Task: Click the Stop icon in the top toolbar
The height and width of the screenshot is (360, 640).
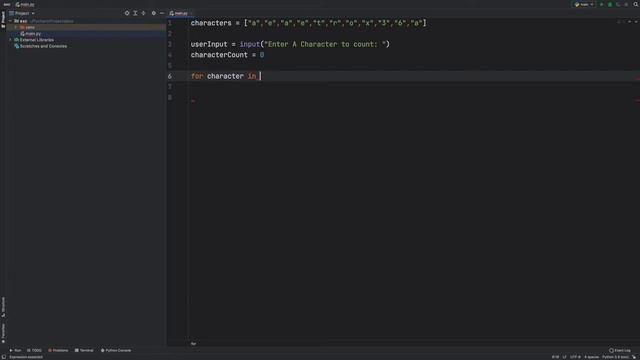Action: [626, 4]
